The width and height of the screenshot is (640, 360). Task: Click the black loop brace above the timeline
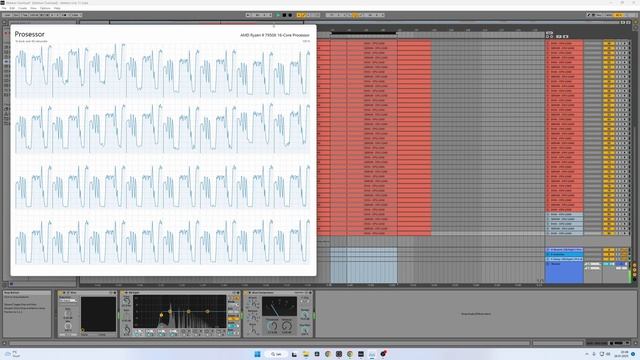pos(363,33)
